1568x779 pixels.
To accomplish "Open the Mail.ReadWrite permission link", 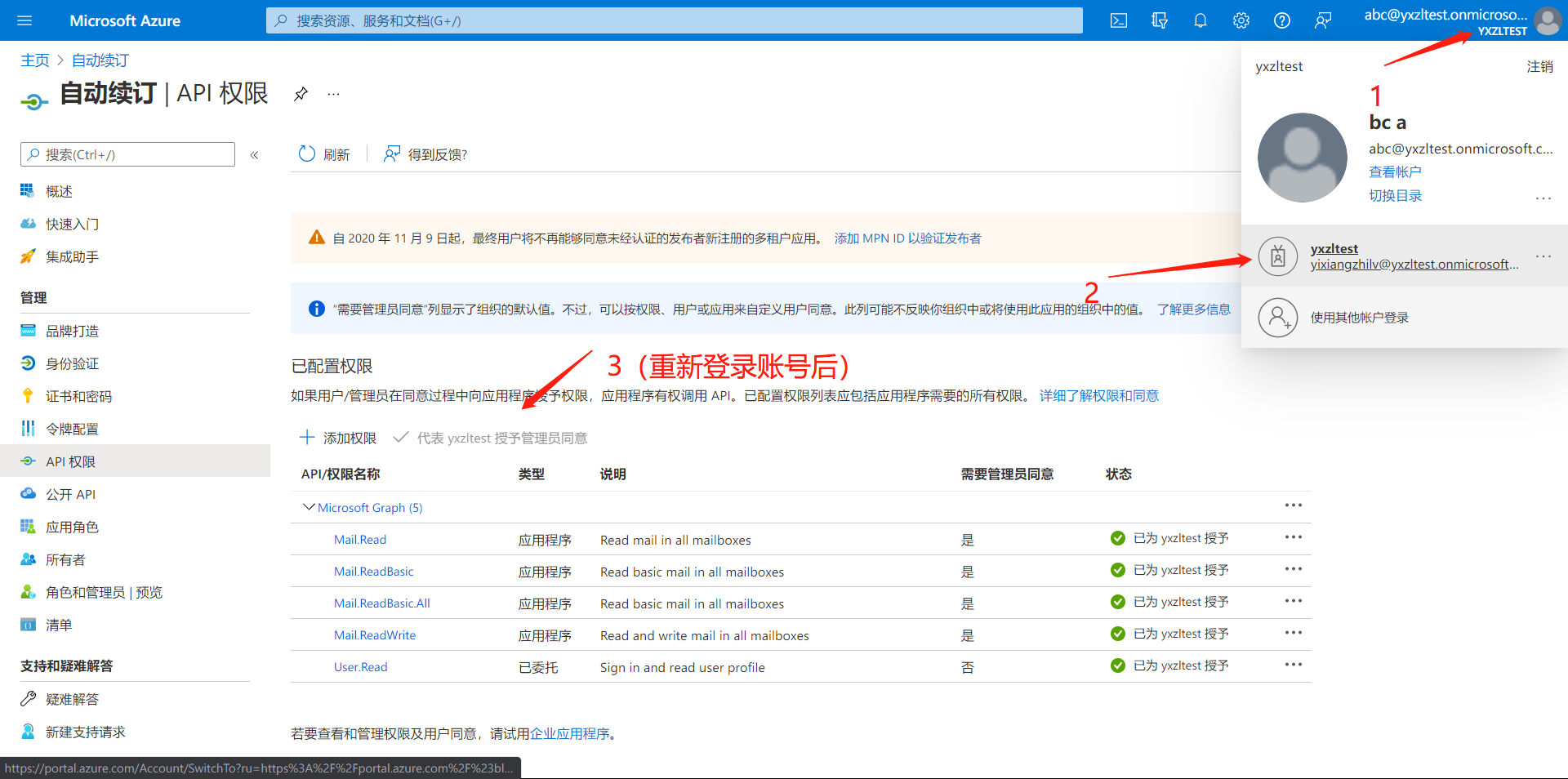I will 374,635.
